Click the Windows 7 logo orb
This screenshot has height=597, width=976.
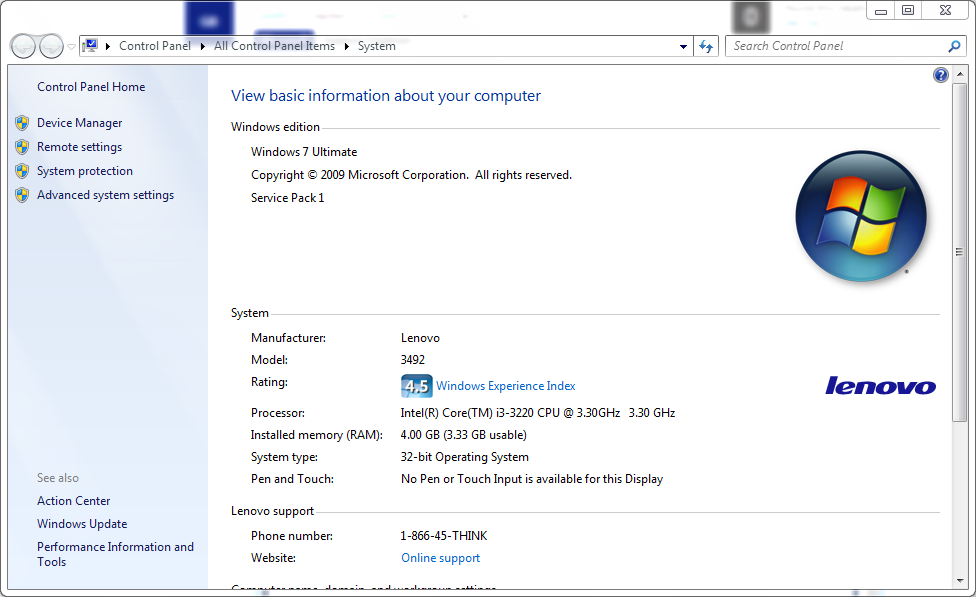point(861,215)
